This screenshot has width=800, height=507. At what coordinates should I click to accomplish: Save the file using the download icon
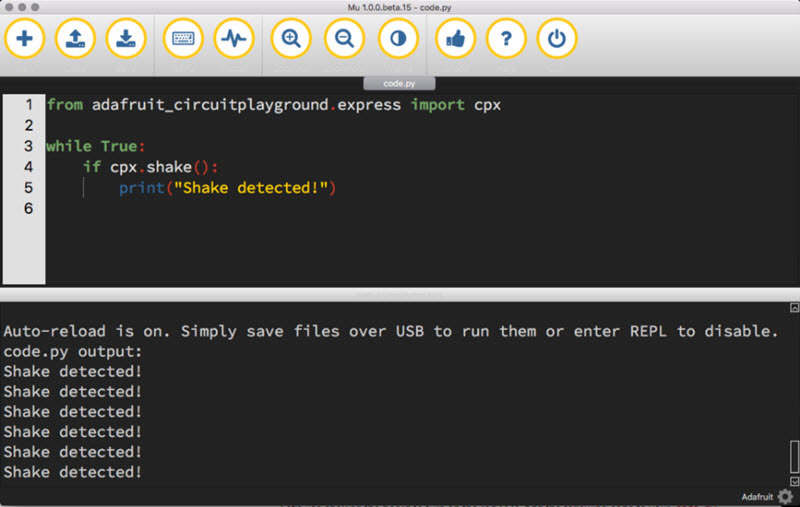coord(126,40)
